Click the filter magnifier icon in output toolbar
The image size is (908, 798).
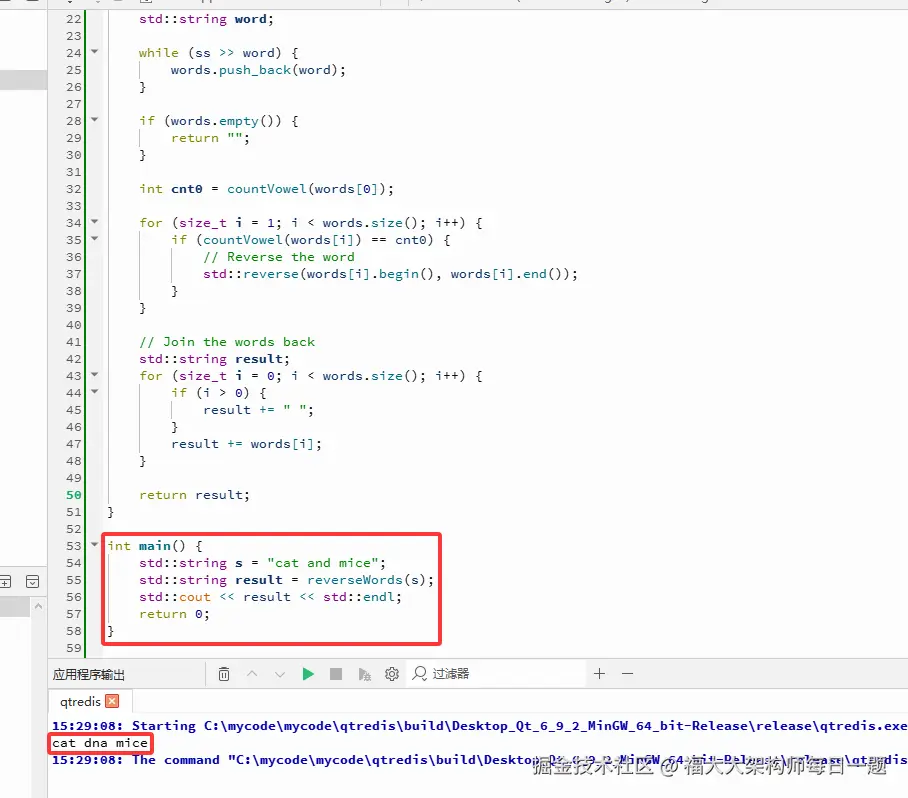tap(419, 673)
